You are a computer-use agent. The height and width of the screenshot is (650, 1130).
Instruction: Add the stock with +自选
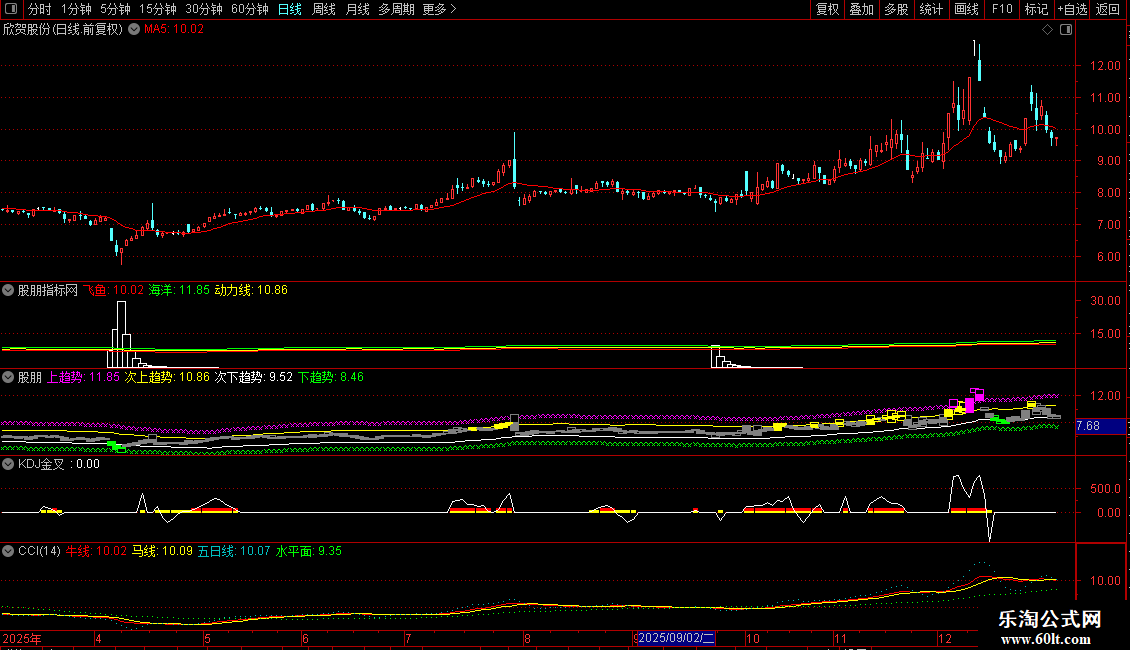click(1072, 9)
